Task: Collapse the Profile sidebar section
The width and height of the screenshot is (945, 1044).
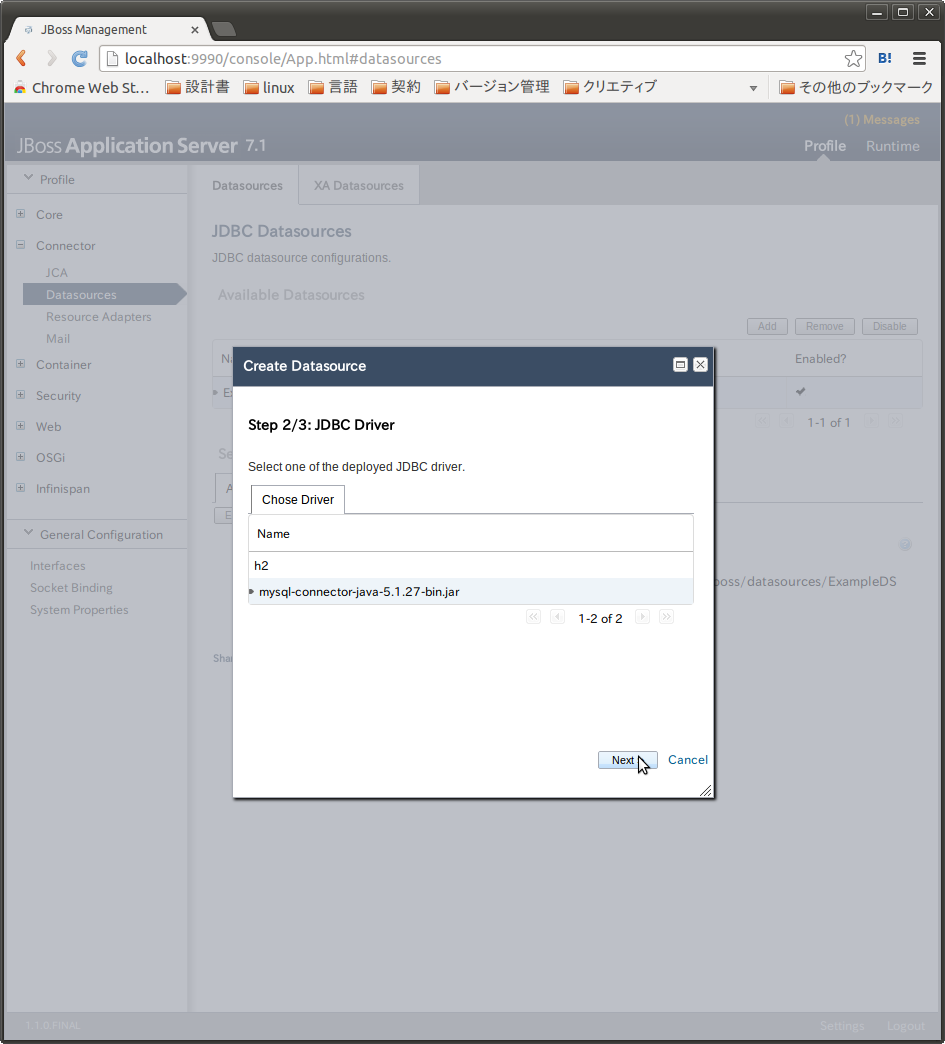Action: [28, 178]
